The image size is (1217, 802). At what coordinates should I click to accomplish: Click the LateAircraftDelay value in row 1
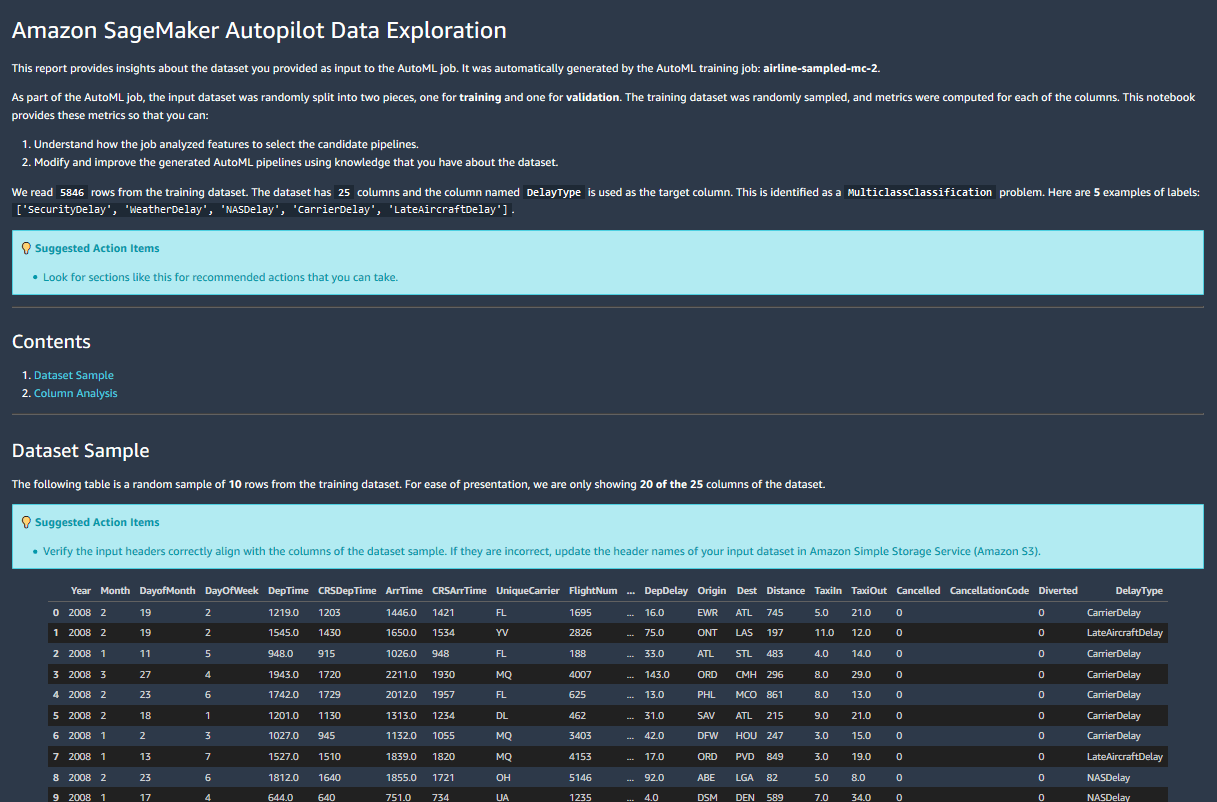pyautogui.click(x=1125, y=632)
